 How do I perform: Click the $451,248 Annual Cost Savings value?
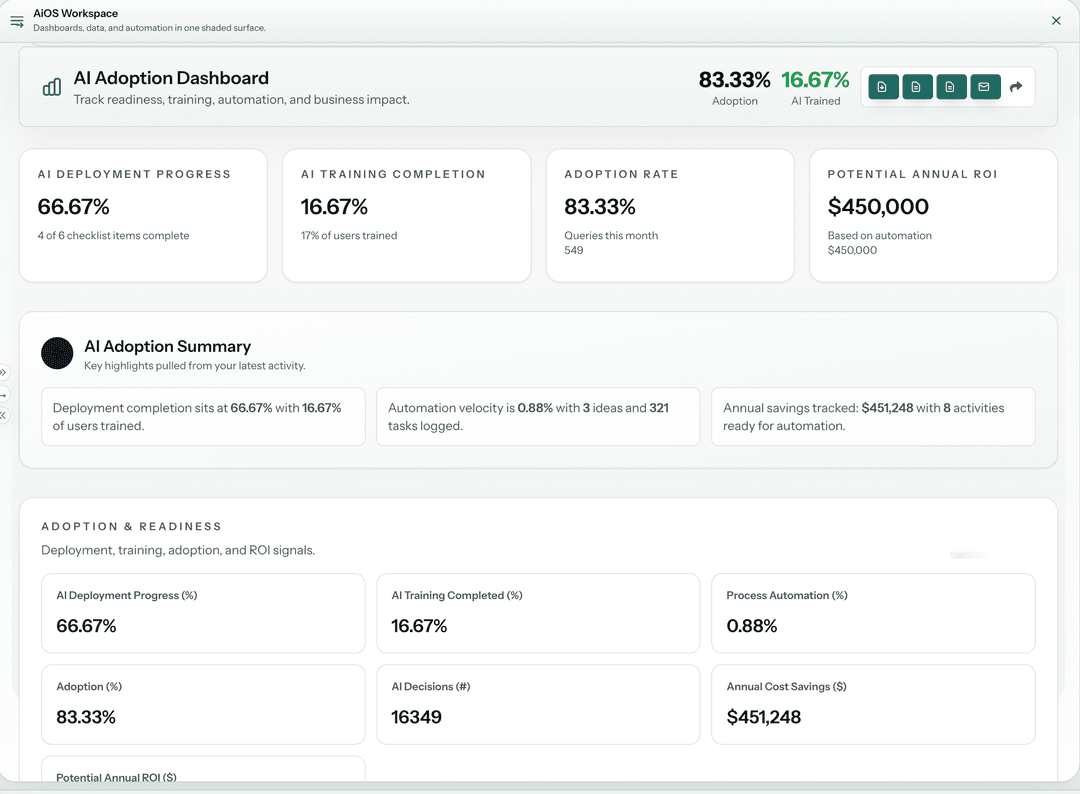(764, 718)
